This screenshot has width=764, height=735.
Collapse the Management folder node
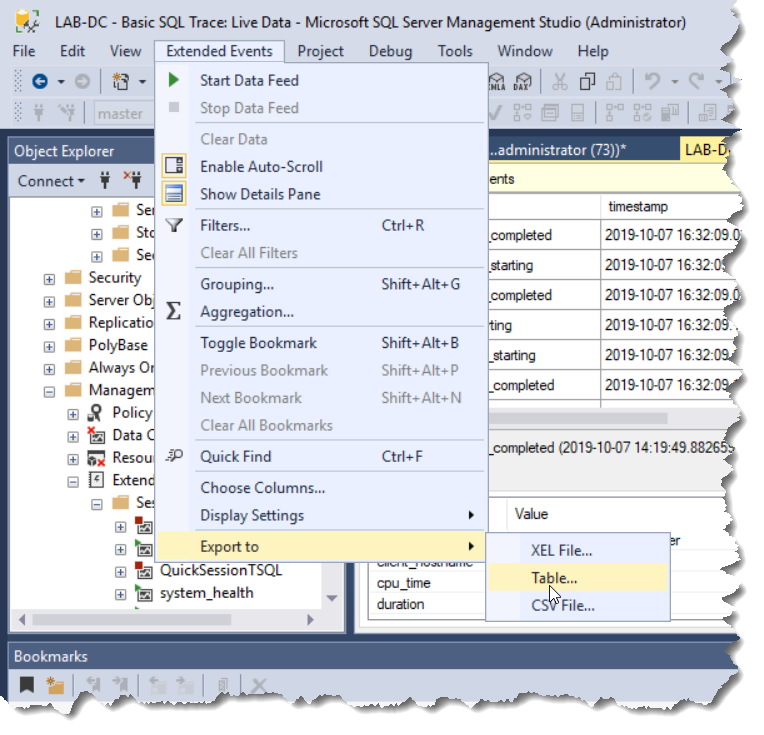pos(49,391)
